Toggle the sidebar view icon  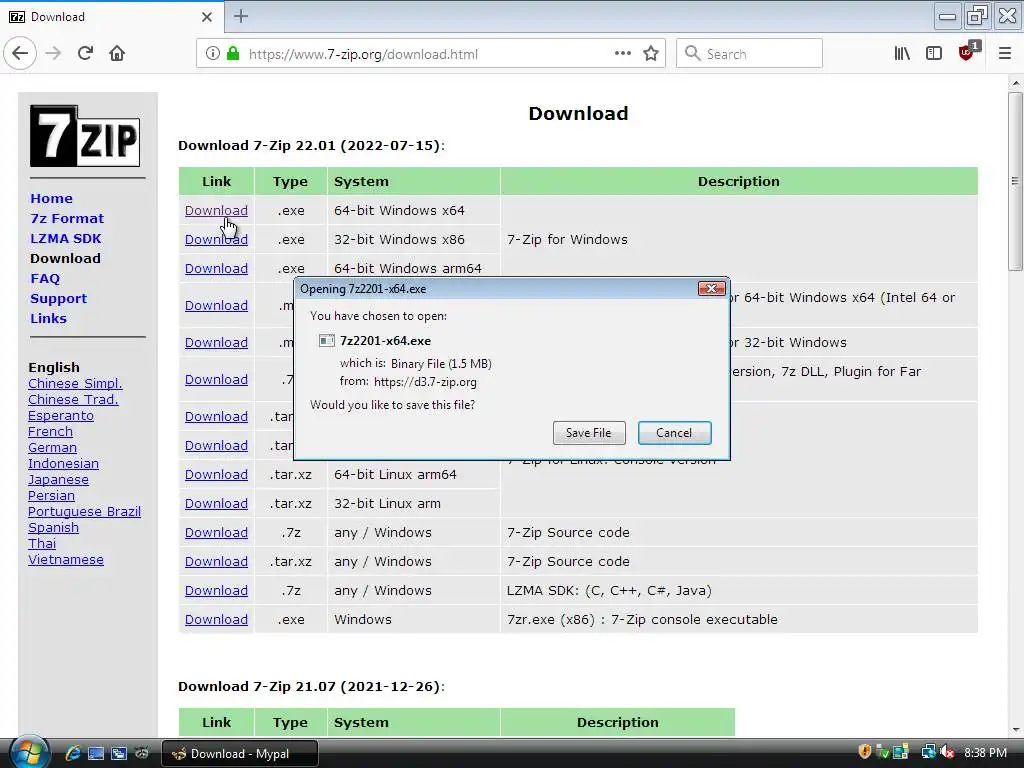pos(934,54)
